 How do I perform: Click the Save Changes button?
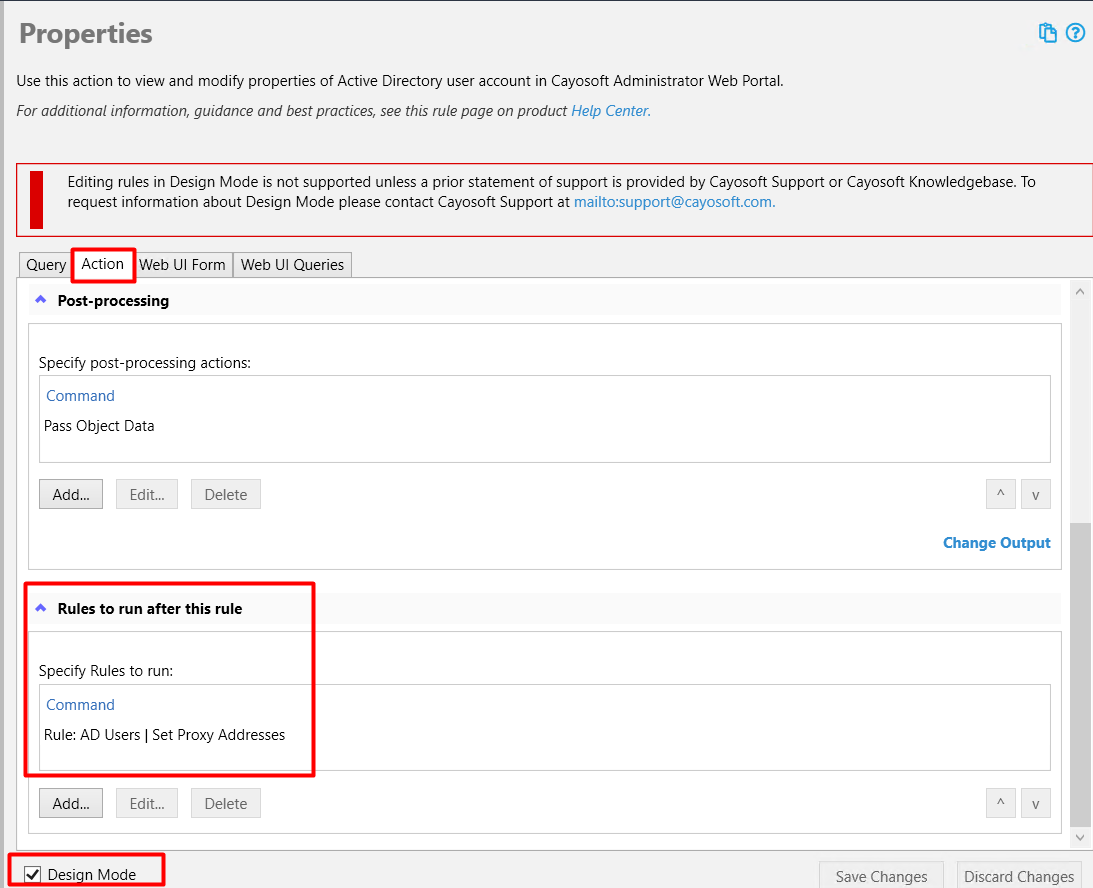(881, 876)
